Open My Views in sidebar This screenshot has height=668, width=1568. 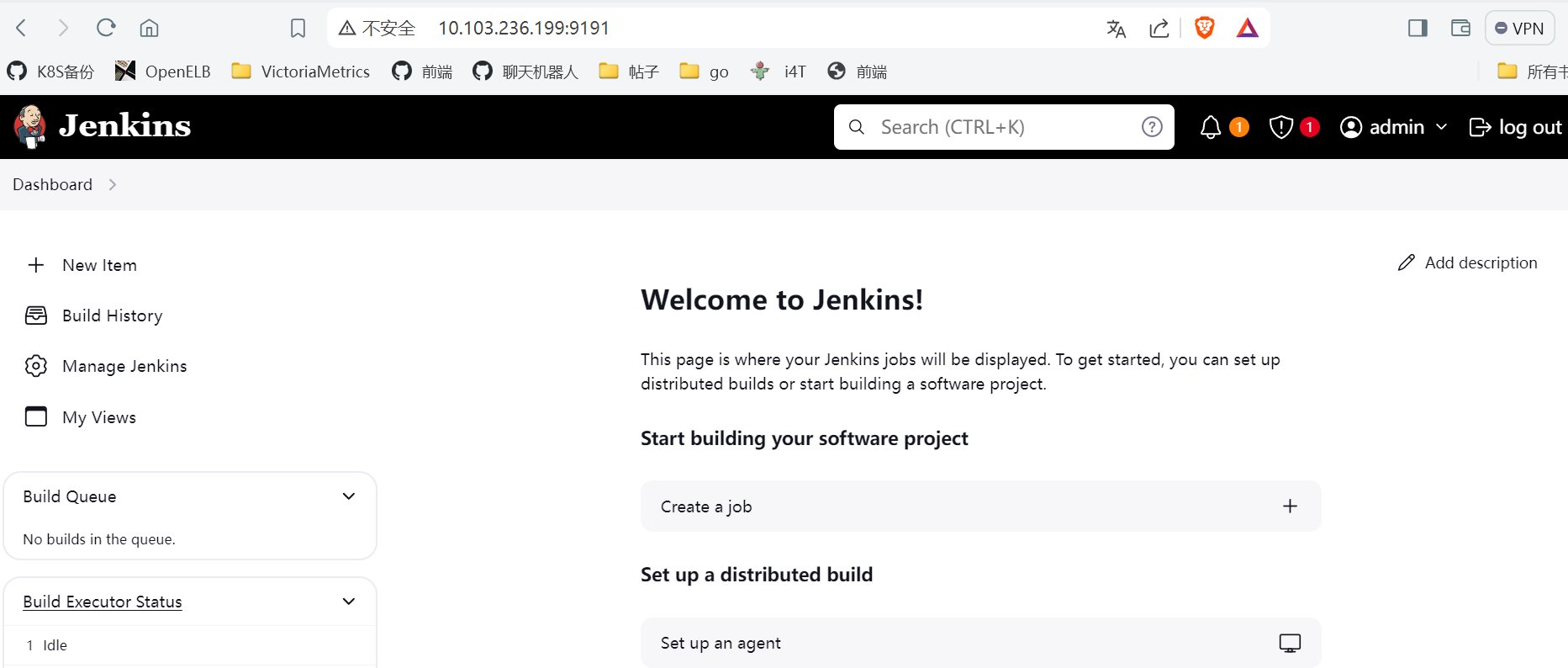coord(81,417)
